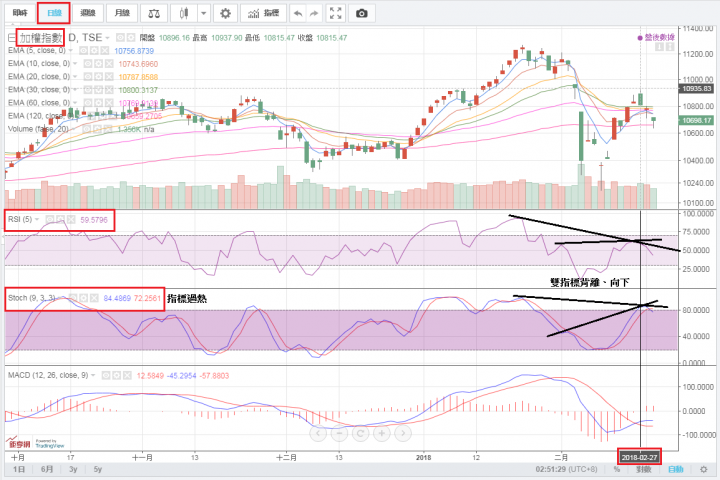The width and height of the screenshot is (720, 480).
Task: Open settings gear for EMA (10, close, 0)
Action: point(98,63)
